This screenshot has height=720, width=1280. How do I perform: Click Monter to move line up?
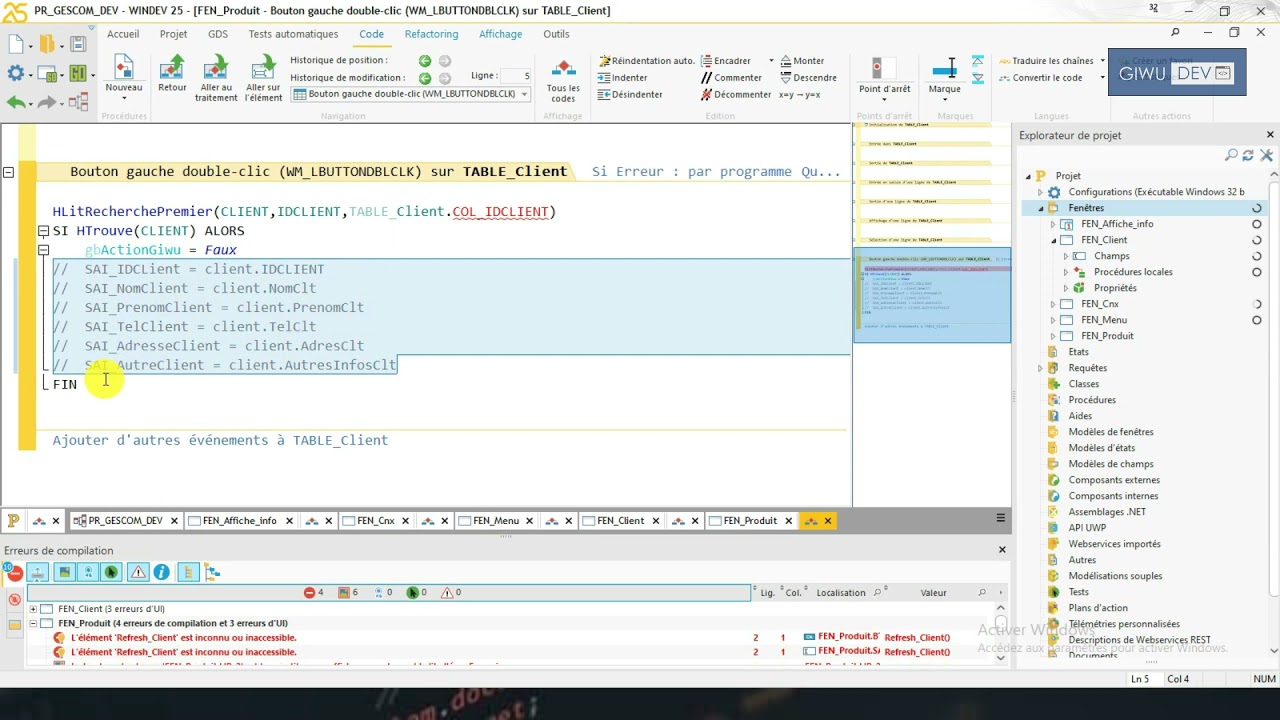pyautogui.click(x=802, y=61)
